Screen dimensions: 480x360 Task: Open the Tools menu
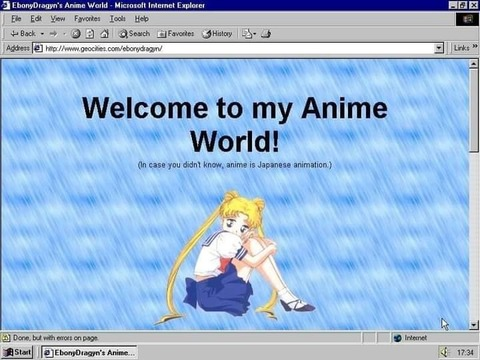pyautogui.click(x=118, y=19)
